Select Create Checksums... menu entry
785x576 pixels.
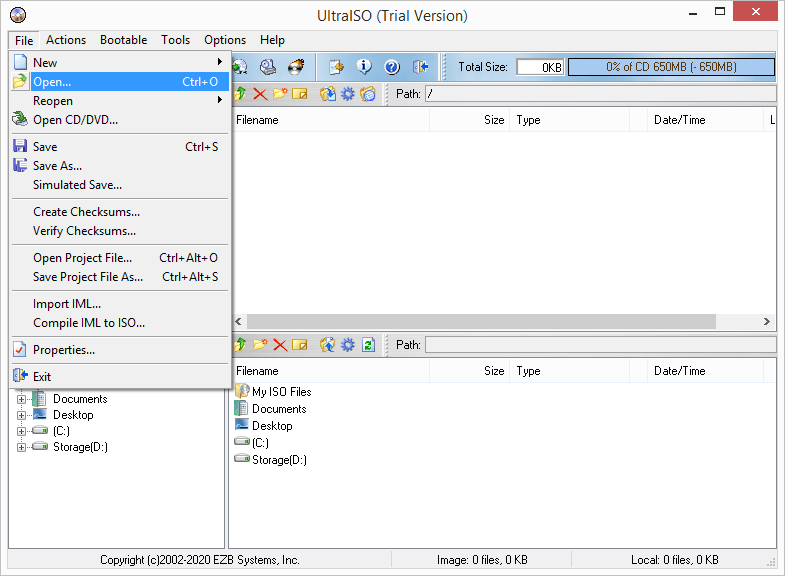tap(120, 212)
